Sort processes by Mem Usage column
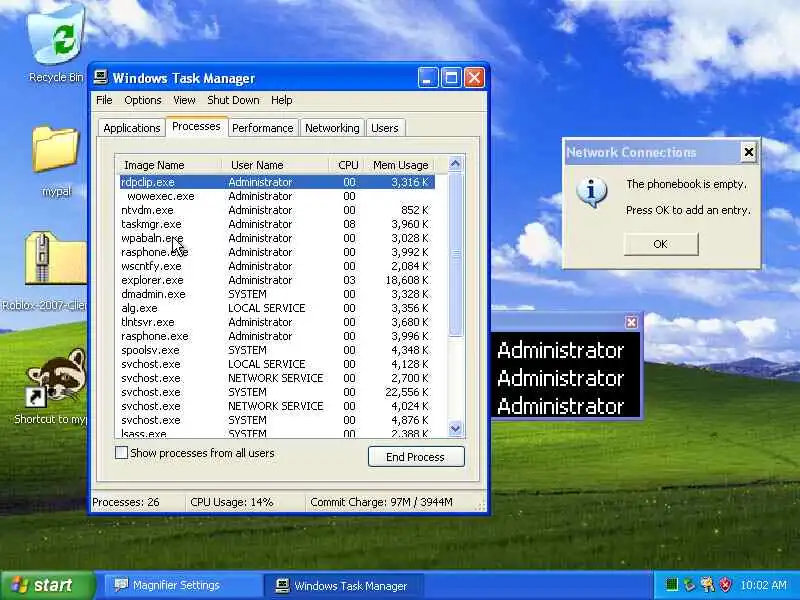The image size is (800, 600). (401, 165)
